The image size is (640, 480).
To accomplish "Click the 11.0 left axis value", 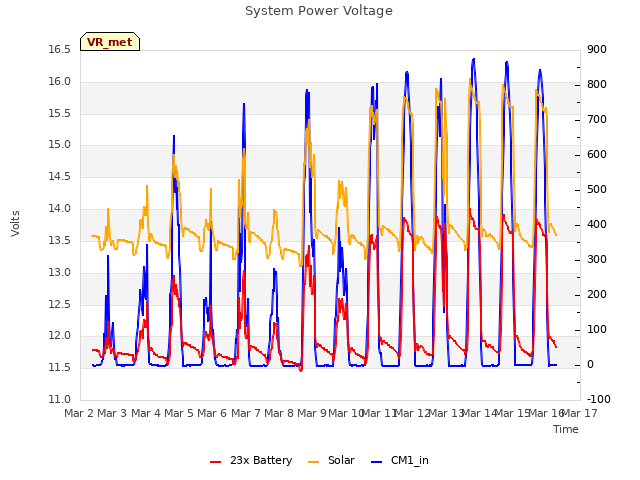I will coord(60,400).
